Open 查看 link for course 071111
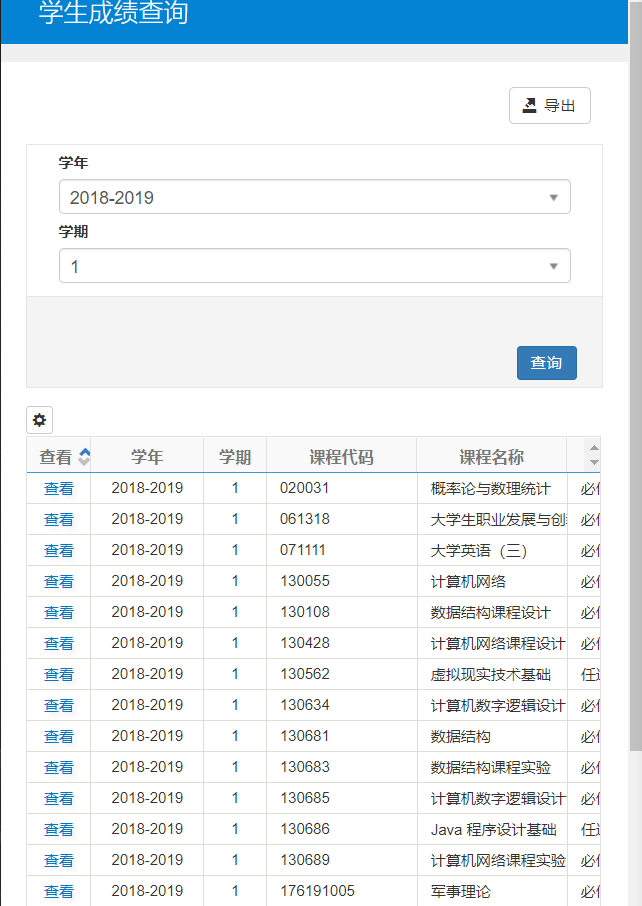Screen dimensions: 642x906 click(x=59, y=551)
